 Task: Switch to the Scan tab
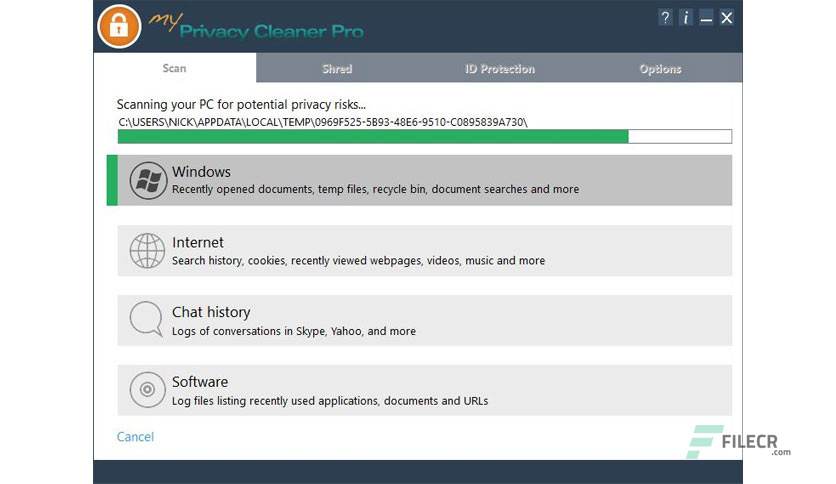(174, 68)
